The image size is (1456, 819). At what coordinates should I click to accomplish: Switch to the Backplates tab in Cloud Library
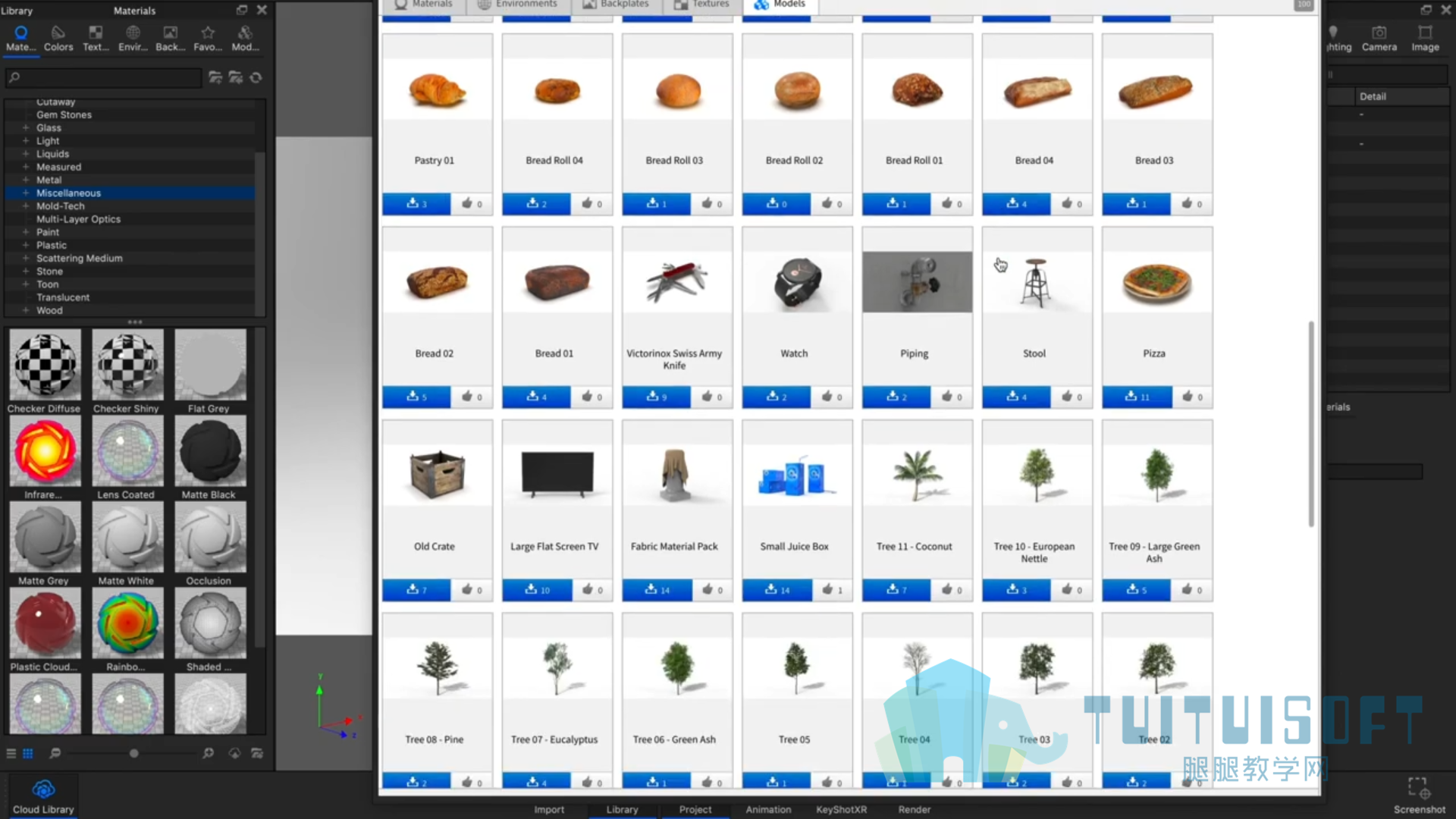pyautogui.click(x=616, y=5)
